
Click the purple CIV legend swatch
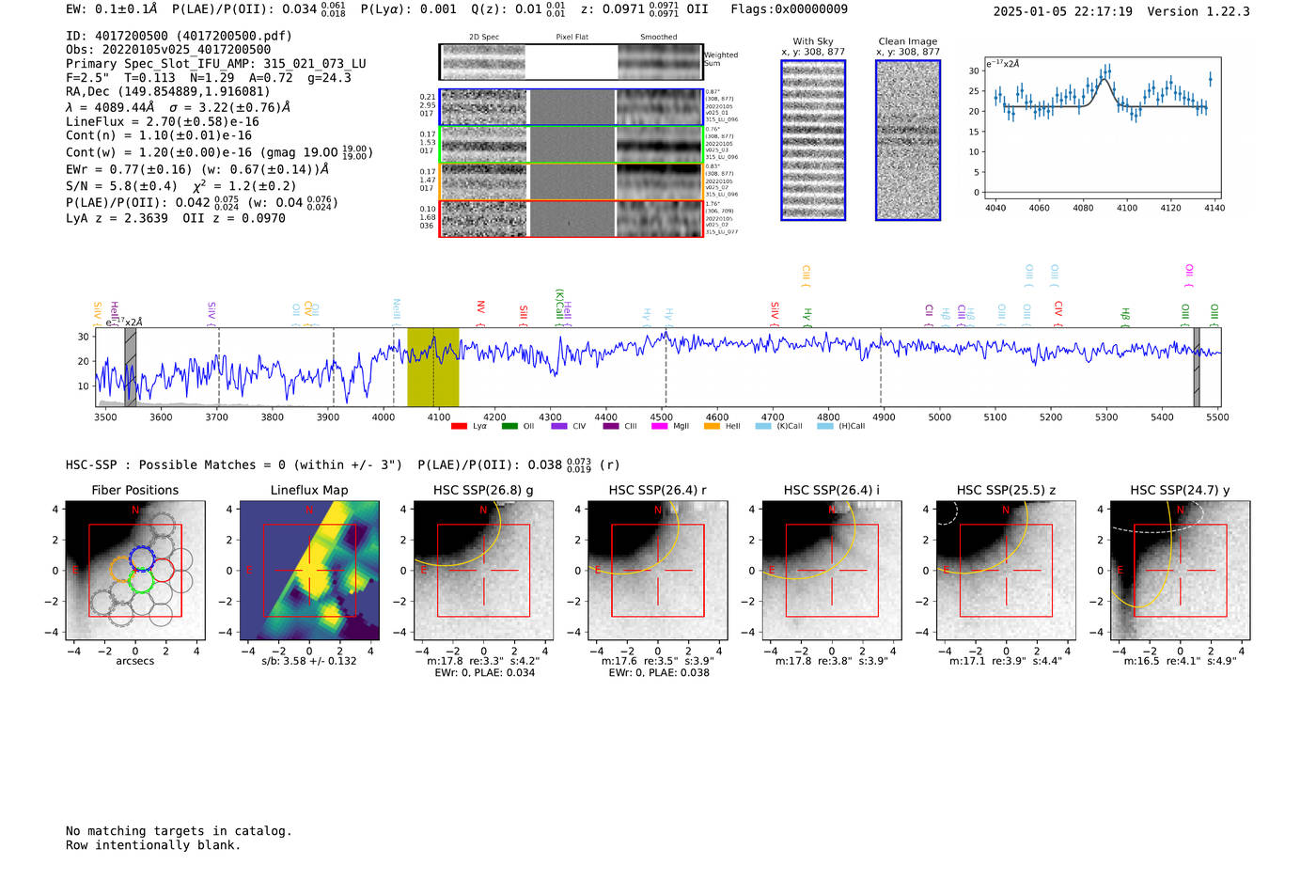(x=559, y=426)
